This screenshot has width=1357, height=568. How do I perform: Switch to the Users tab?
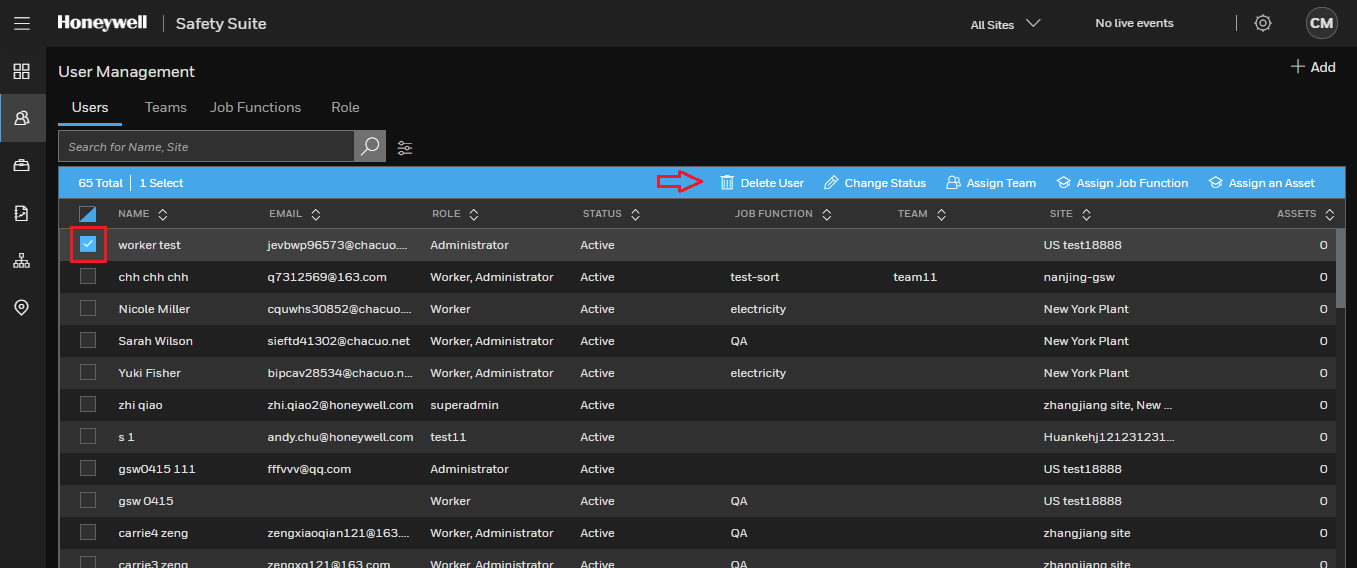click(x=90, y=108)
